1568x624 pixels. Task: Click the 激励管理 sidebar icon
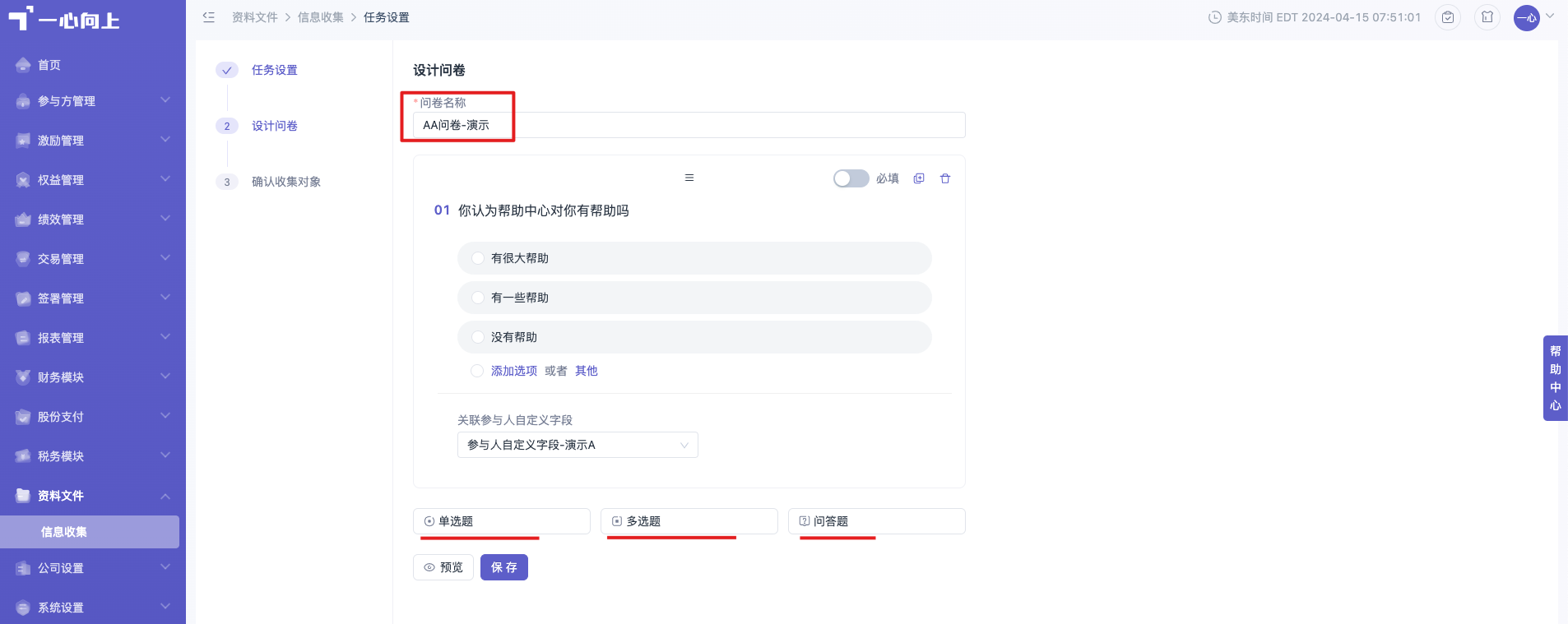(x=23, y=141)
